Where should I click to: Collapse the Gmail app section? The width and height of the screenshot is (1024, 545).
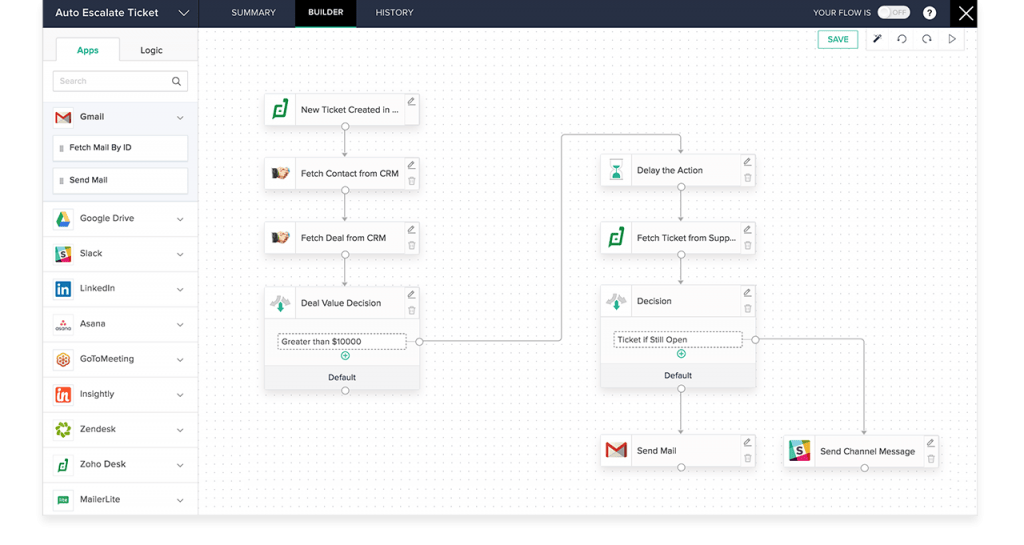[180, 117]
